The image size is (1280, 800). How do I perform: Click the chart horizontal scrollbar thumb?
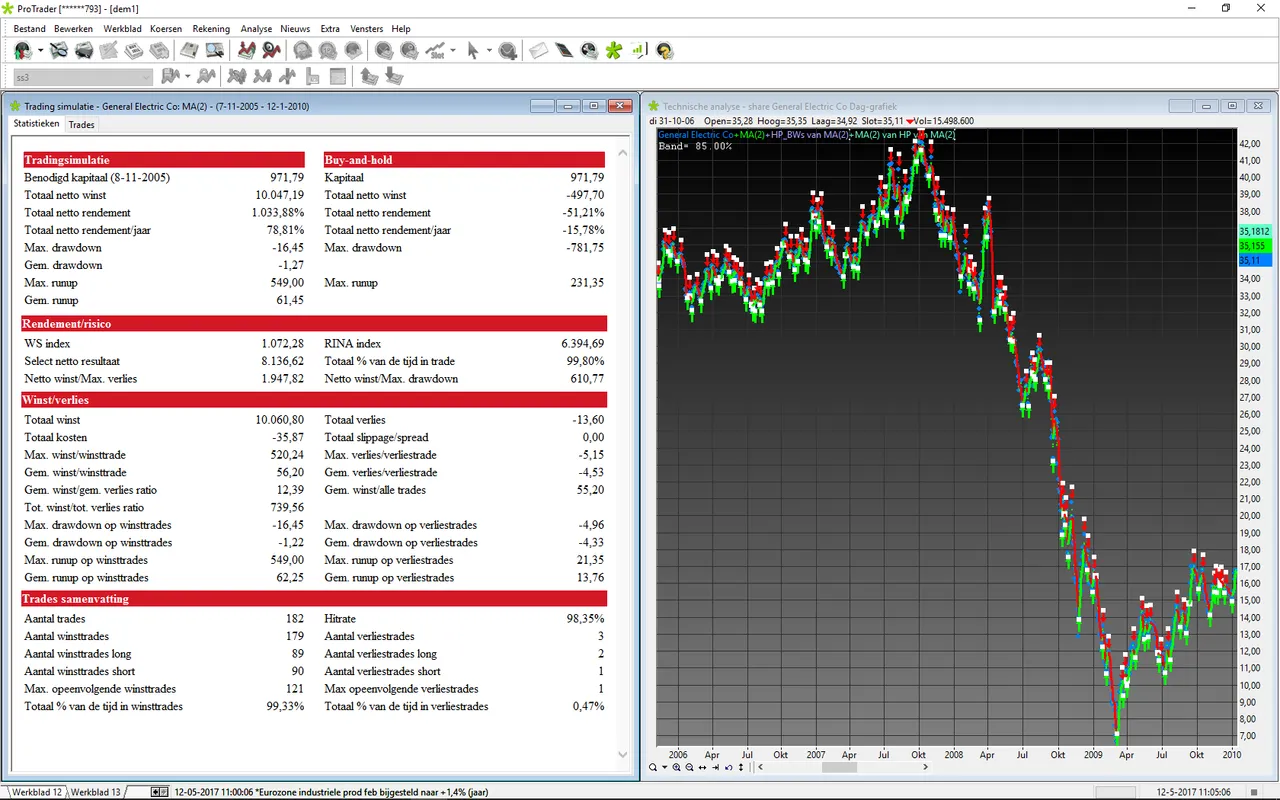pos(840,767)
